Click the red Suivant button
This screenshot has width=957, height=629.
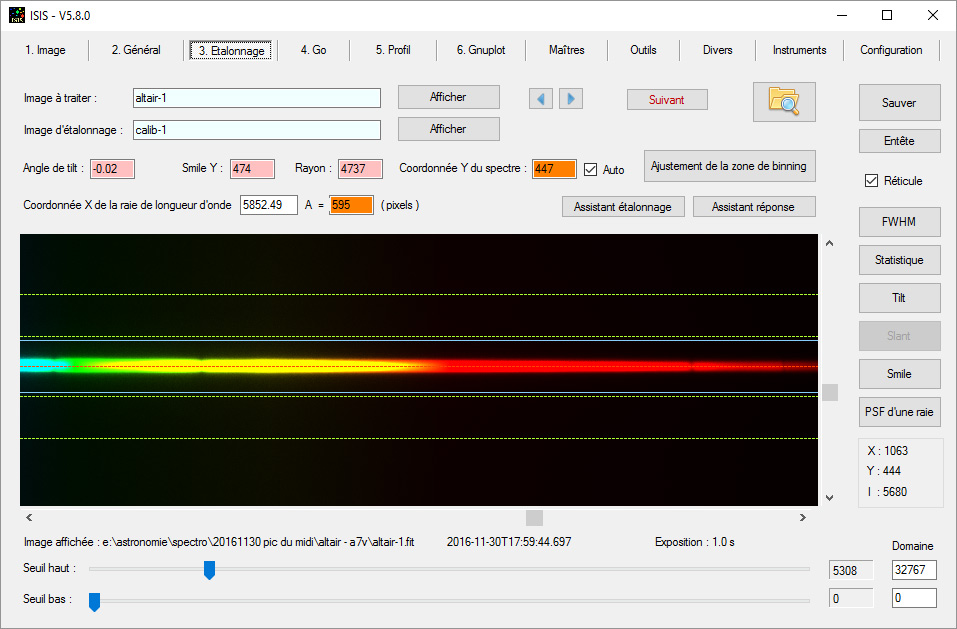point(667,99)
